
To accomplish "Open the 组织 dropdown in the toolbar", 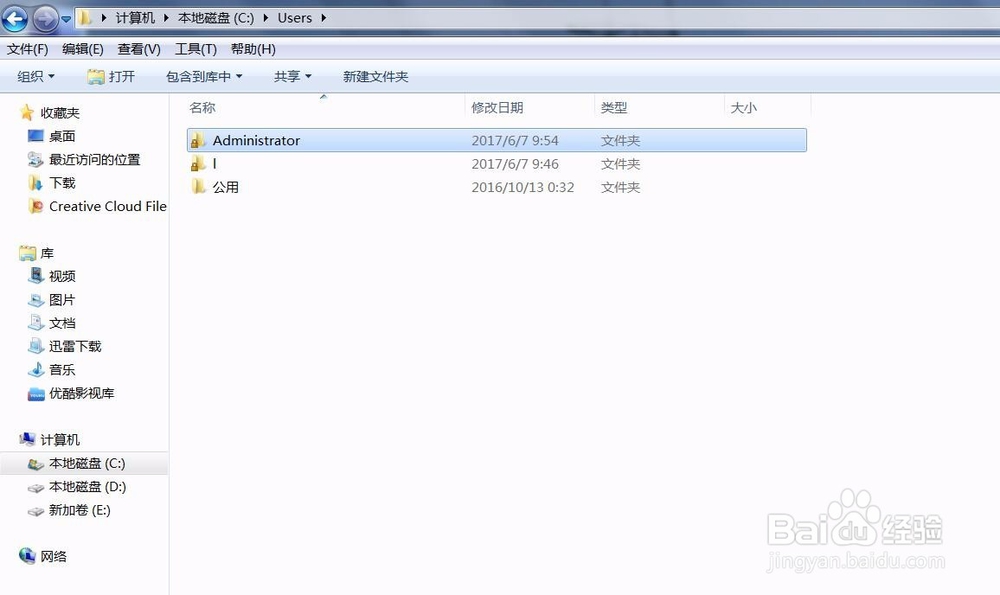I will point(36,77).
